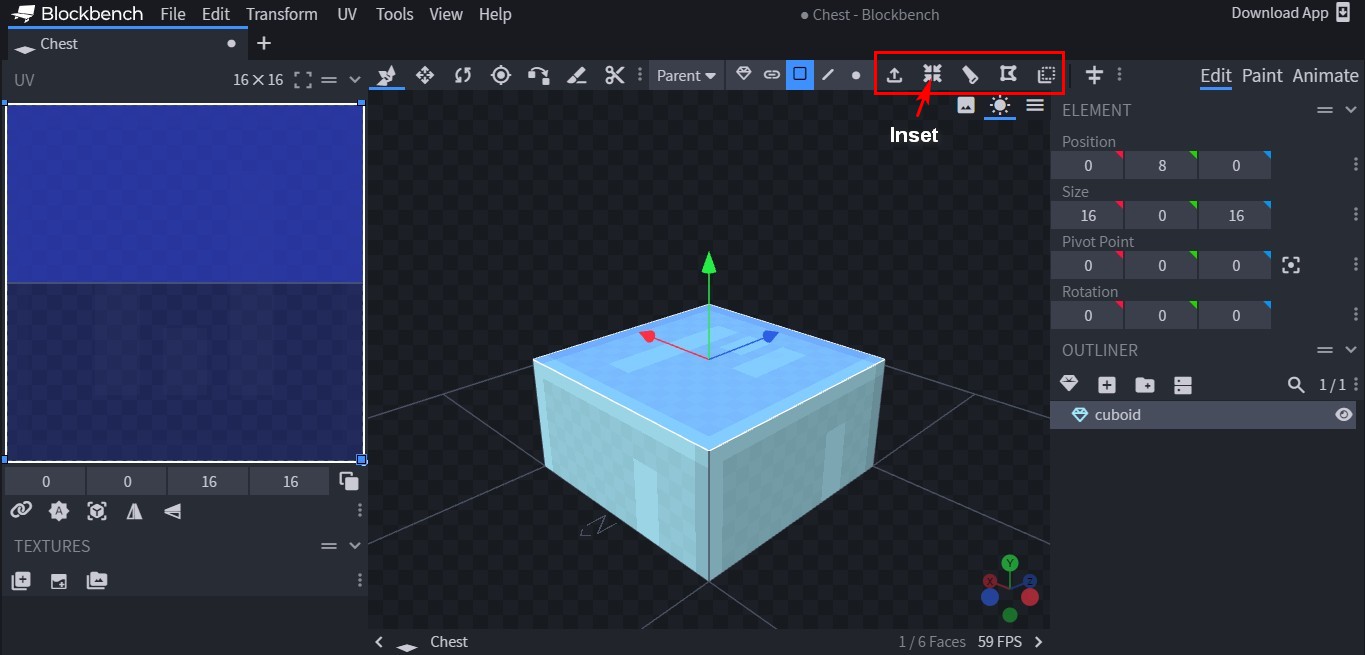Open the View menu
Viewport: 1365px width, 655px height.
[446, 14]
